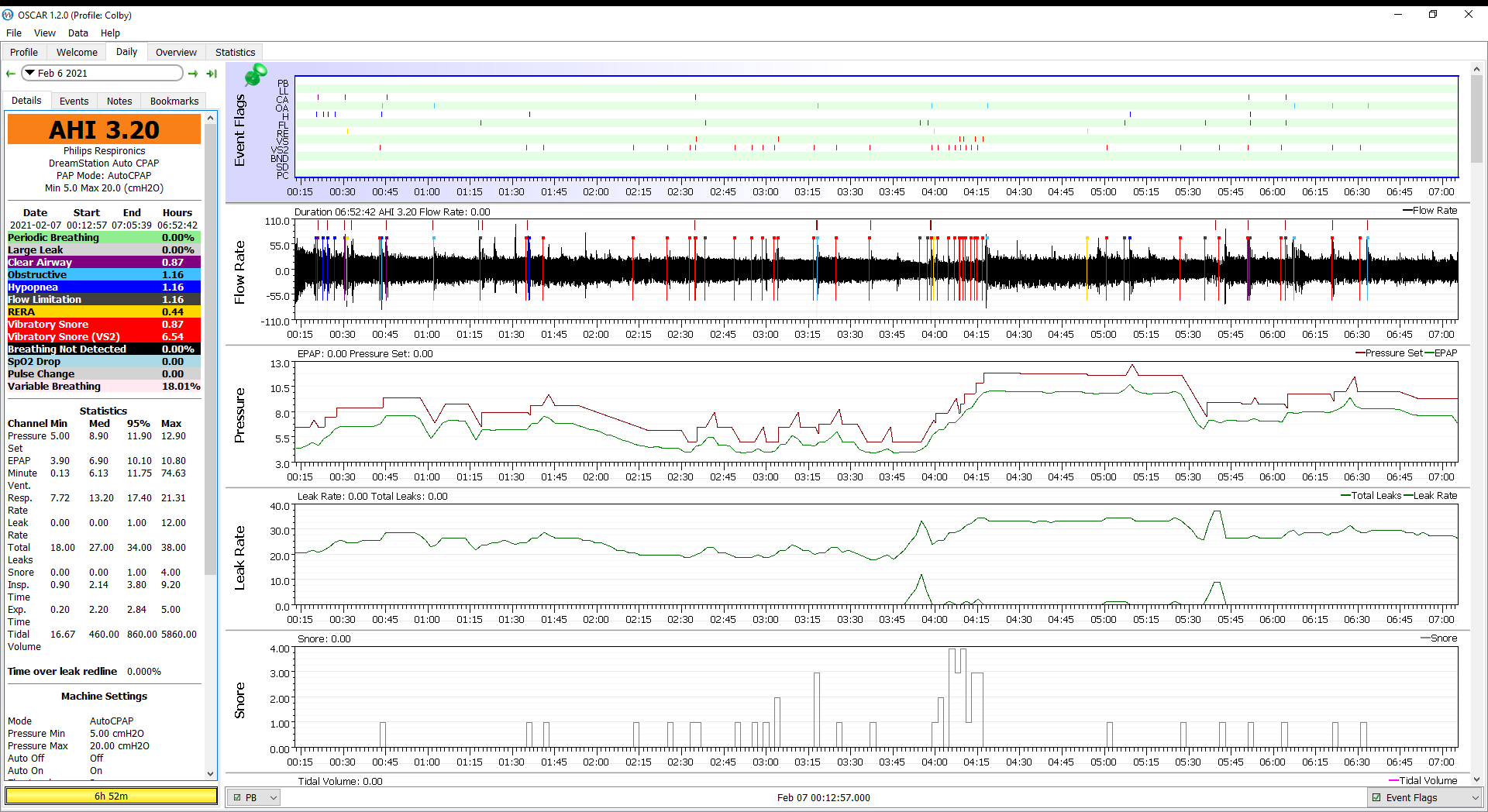The height and width of the screenshot is (812, 1488).
Task: Click the Details panel vertical scrollbar
Action: coord(210,349)
